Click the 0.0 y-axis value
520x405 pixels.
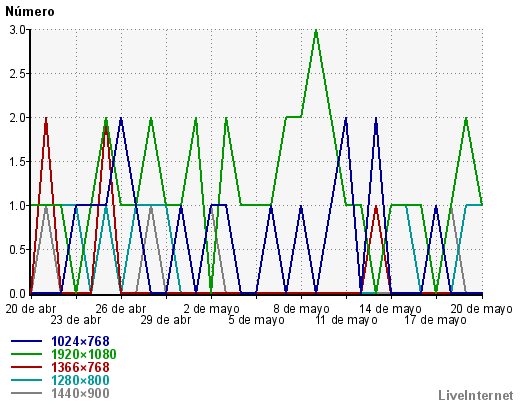[17, 294]
